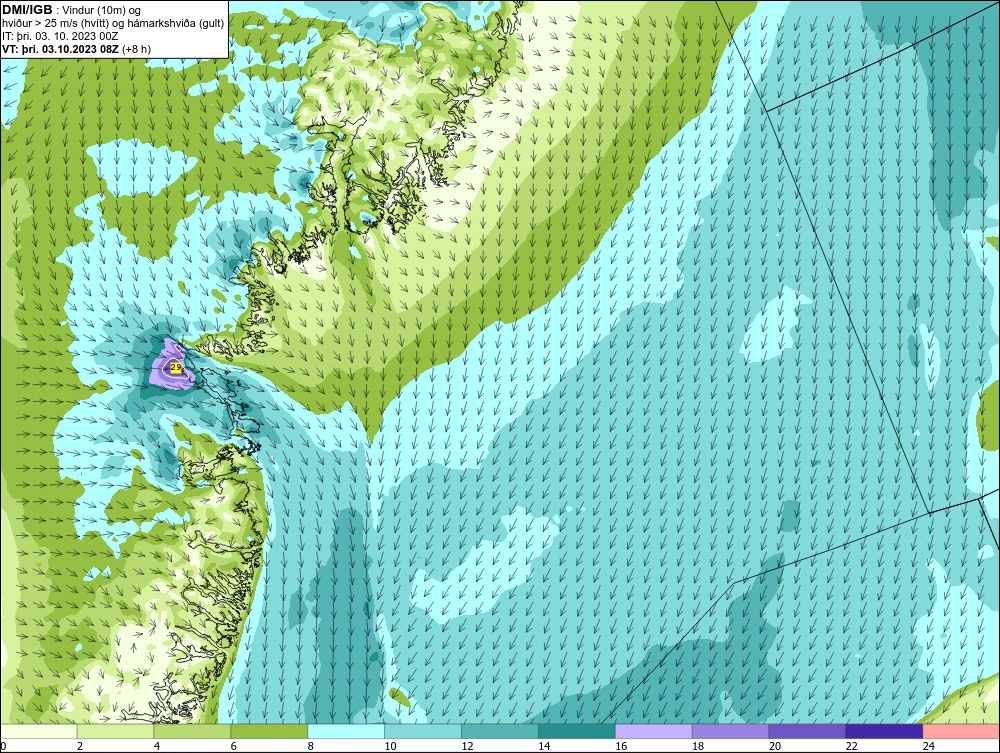Click the yellow 29 maximum gust marker
Screen dimensions: 1000x753
[x=176, y=367]
